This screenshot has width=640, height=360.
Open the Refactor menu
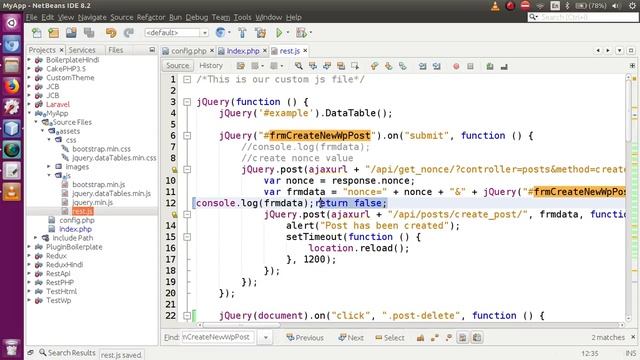(151, 17)
